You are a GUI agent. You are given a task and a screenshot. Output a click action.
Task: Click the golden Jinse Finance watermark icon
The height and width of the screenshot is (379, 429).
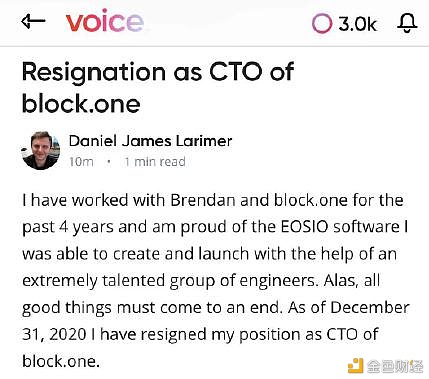click(x=355, y=366)
